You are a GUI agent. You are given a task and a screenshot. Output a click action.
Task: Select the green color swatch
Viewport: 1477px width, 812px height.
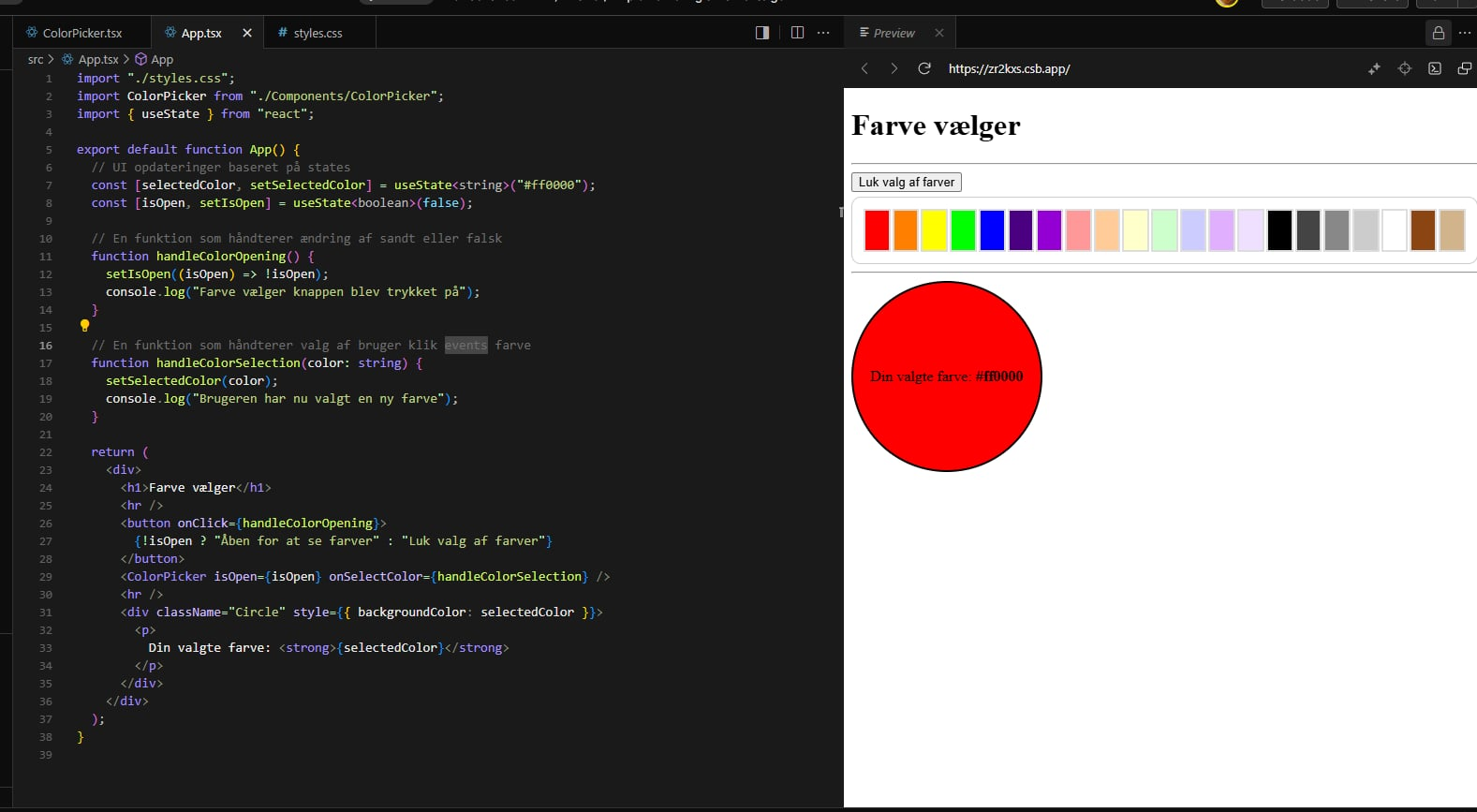pyautogui.click(x=963, y=230)
